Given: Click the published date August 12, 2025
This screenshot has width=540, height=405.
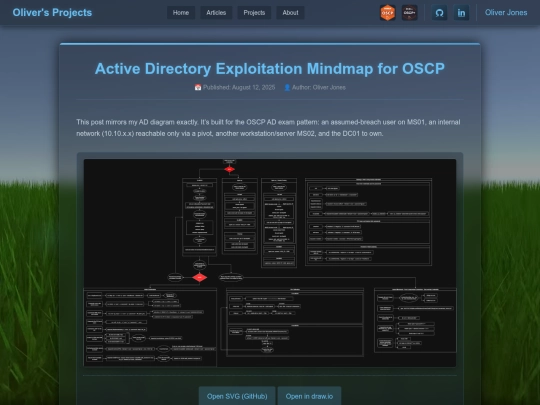Looking at the screenshot, I should [x=253, y=87].
